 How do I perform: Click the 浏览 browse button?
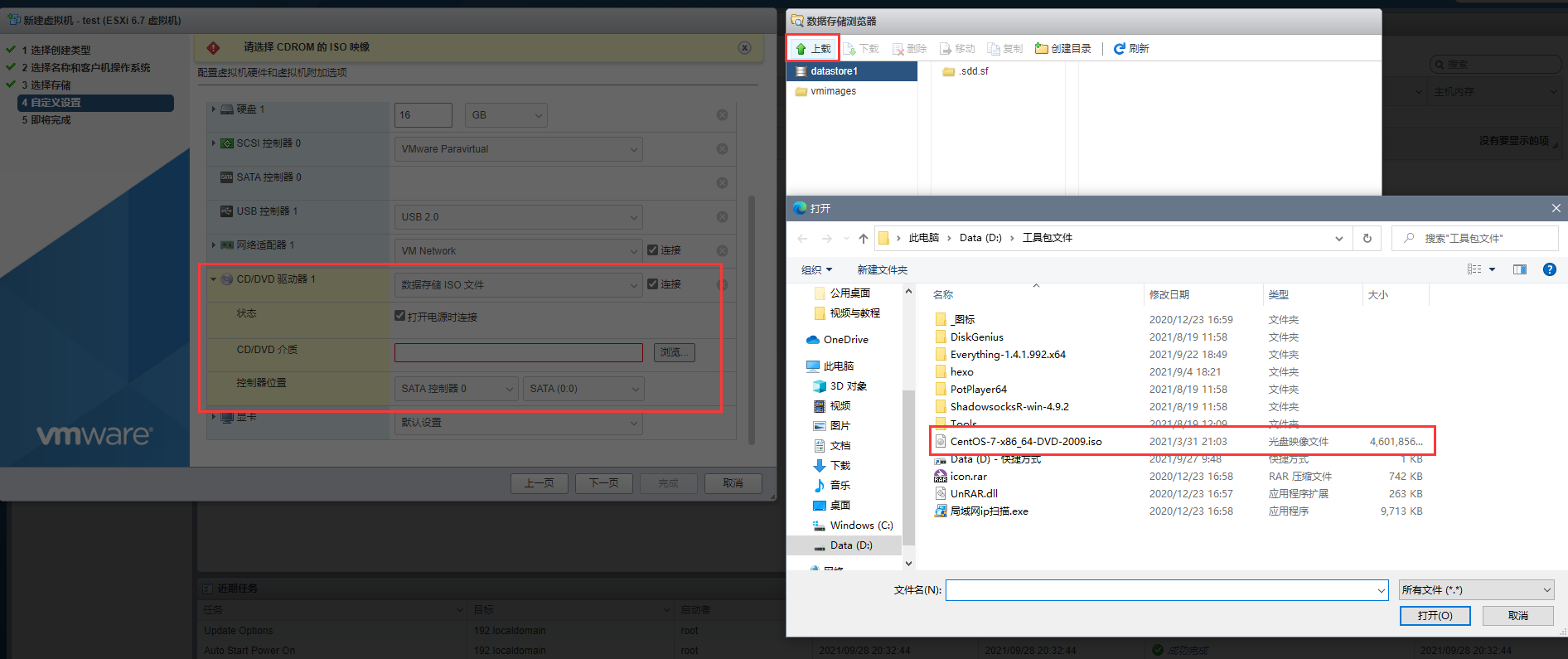coord(674,353)
